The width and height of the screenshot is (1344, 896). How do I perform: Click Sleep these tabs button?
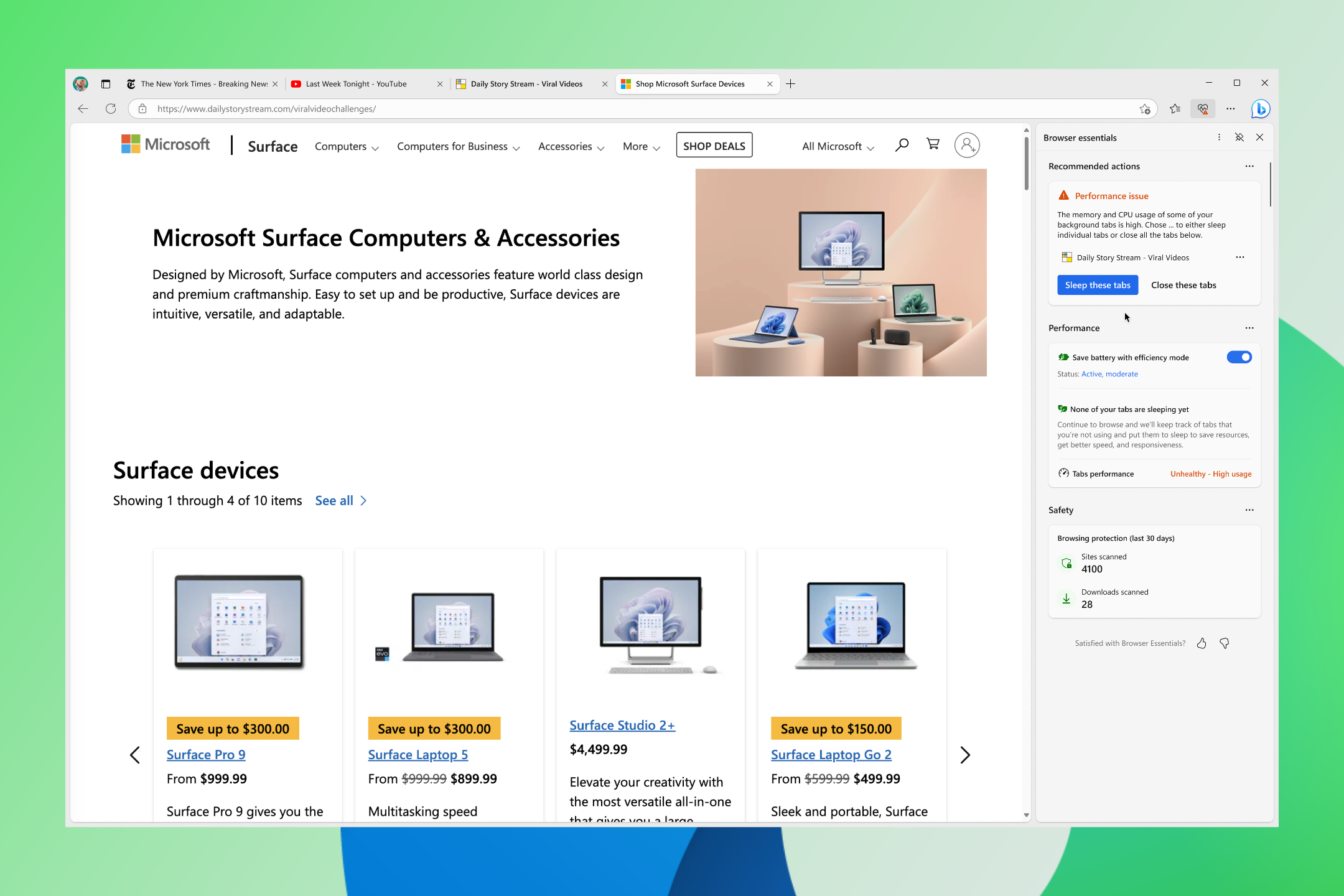tap(1097, 285)
